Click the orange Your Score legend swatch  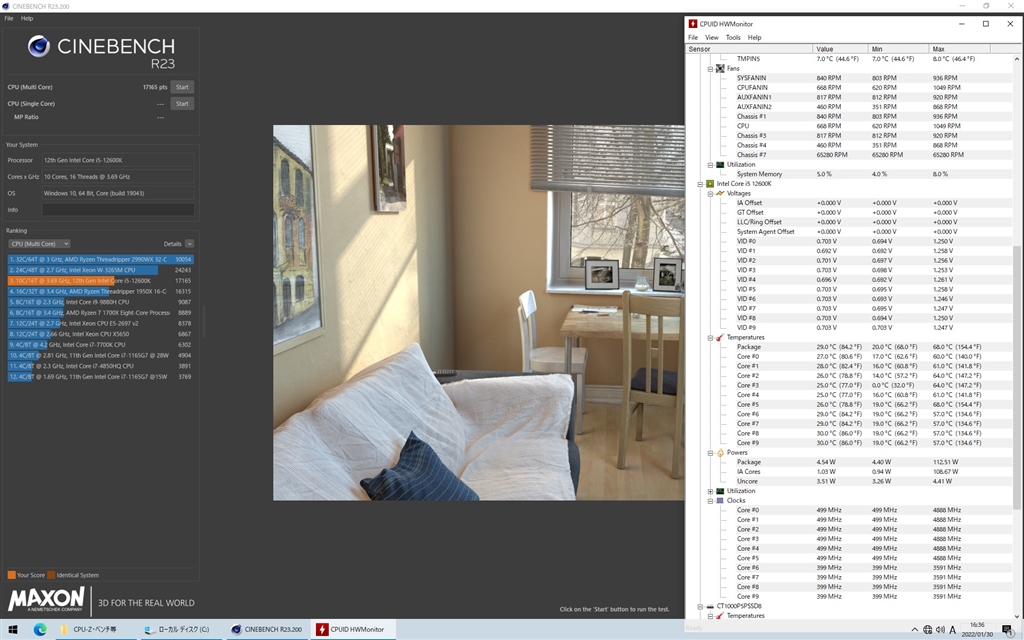(11, 575)
